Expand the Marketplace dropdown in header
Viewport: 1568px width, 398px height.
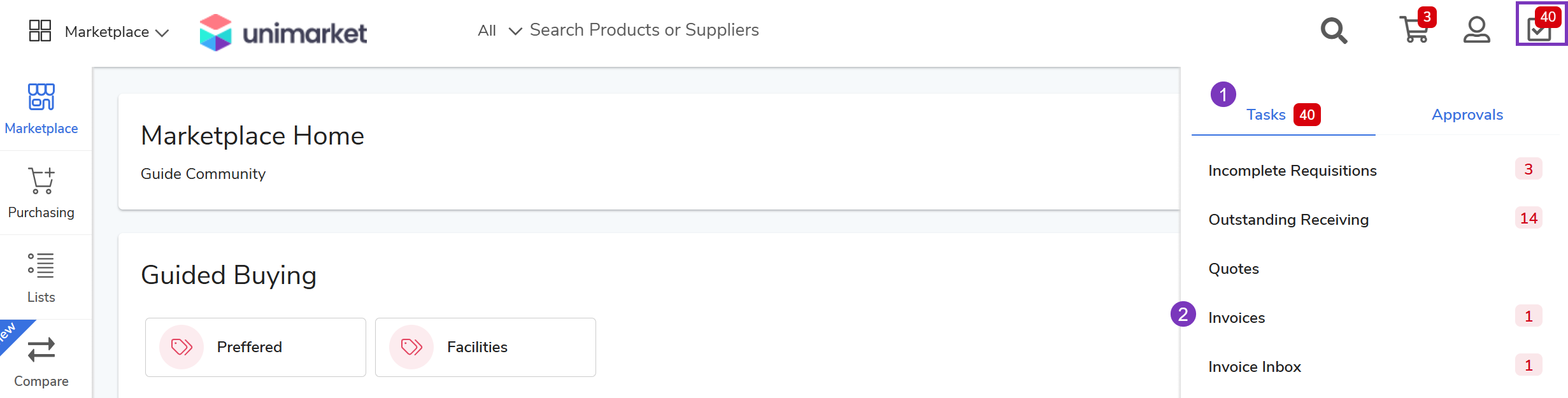[x=117, y=32]
